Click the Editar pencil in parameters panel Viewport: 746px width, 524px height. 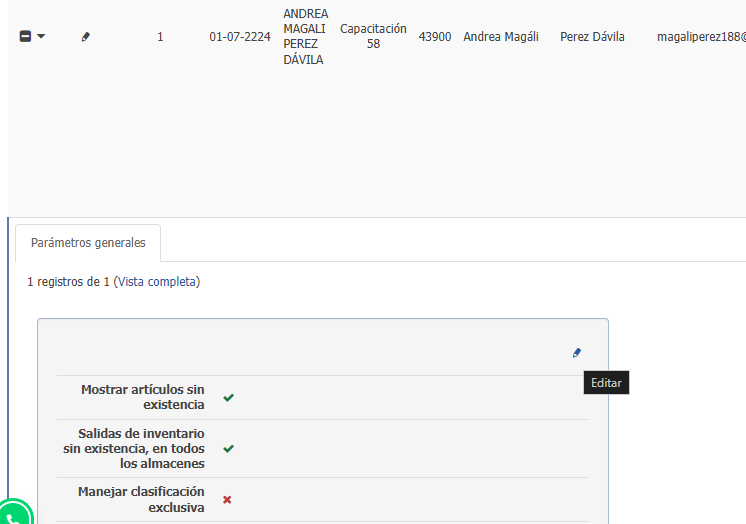(576, 353)
